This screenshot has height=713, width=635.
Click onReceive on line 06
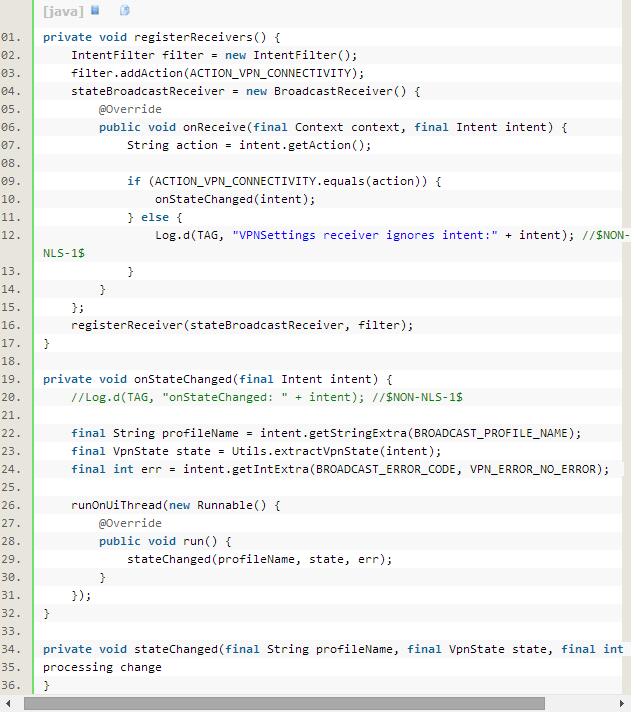(214, 127)
